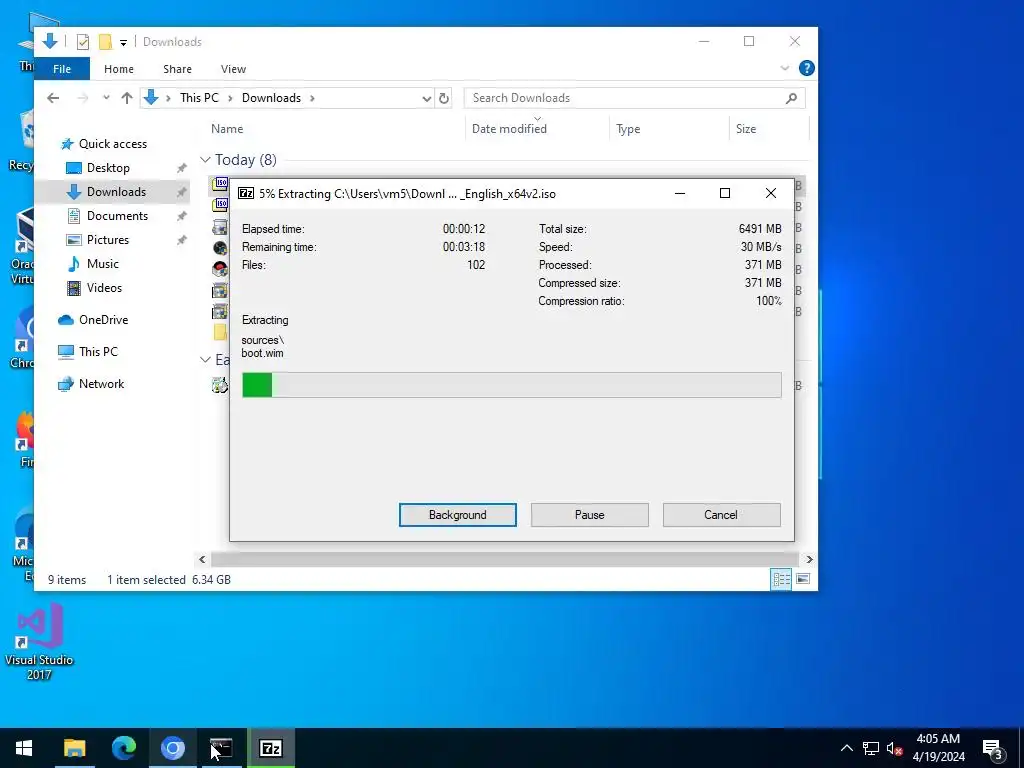Open the Windows Start menu
1024x768 pixels.
click(x=24, y=748)
